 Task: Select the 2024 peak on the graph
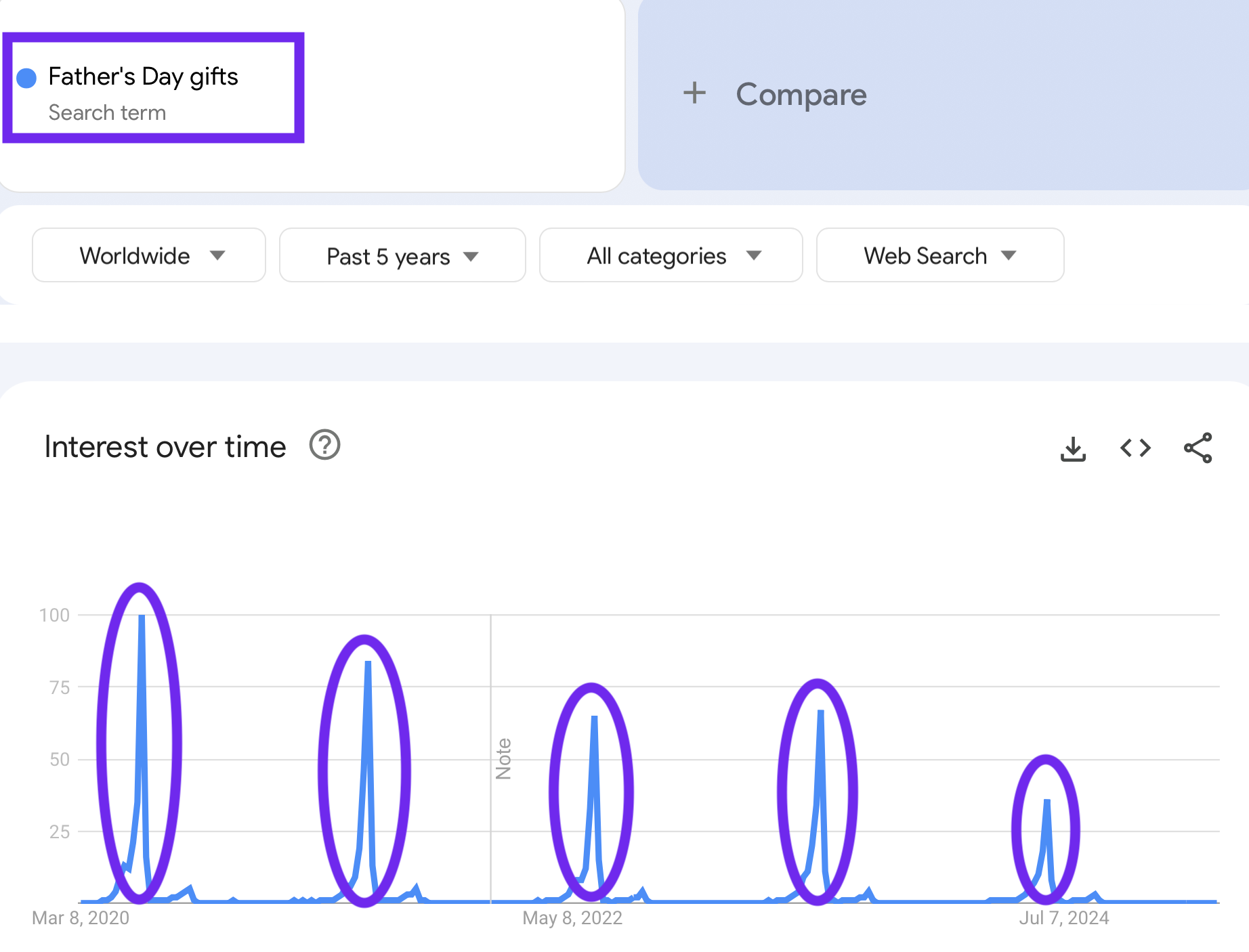pos(1047,800)
